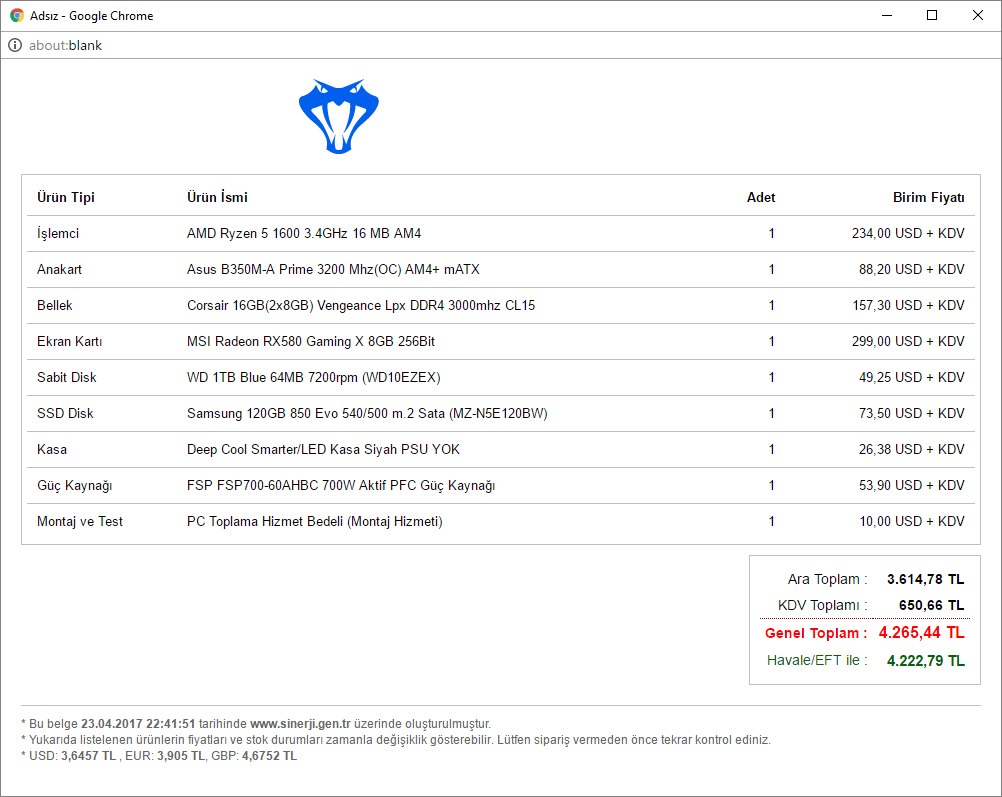
Task: Select the Güç Kaynağı row label
Action: (x=75, y=486)
